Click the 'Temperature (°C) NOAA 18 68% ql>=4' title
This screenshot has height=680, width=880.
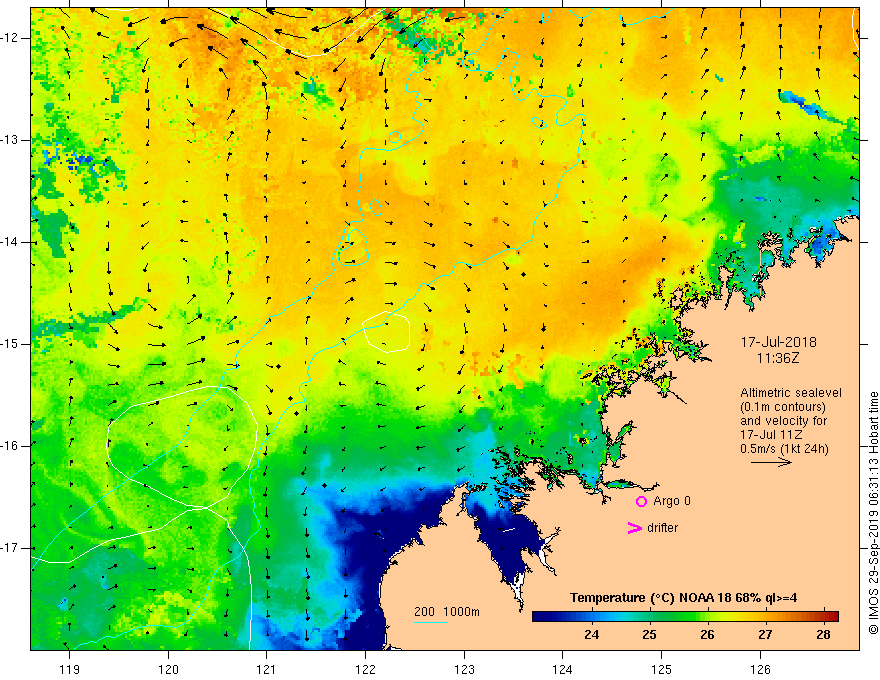684,598
